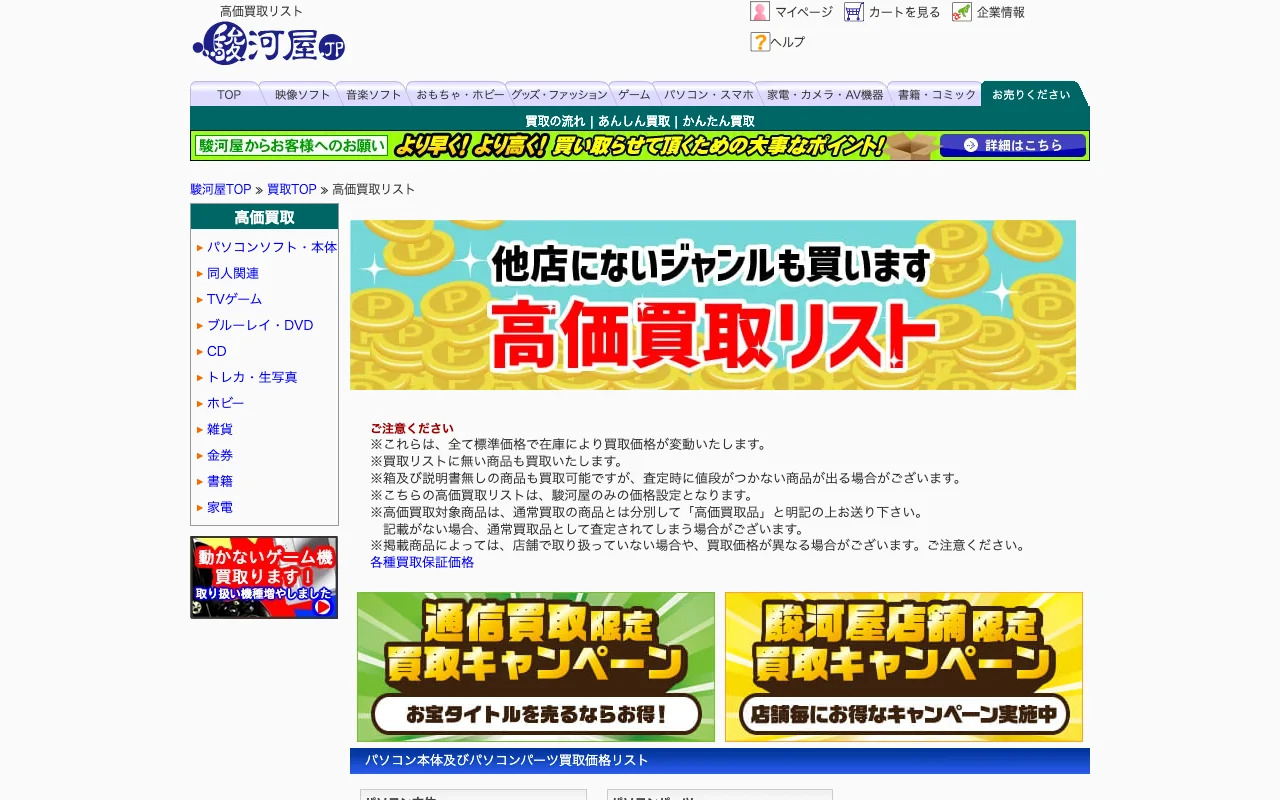Open 書籍 sidebar category

click(x=220, y=481)
